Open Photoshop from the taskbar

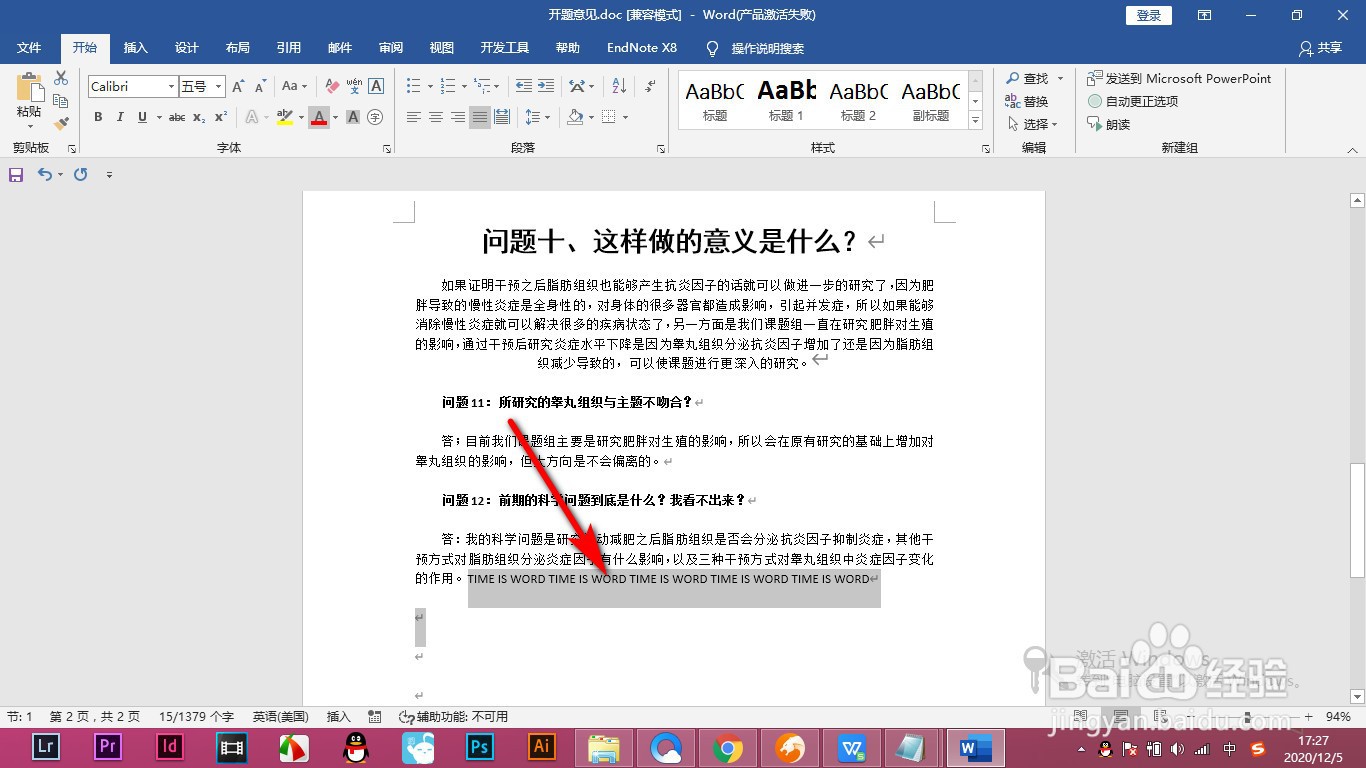[x=480, y=746]
